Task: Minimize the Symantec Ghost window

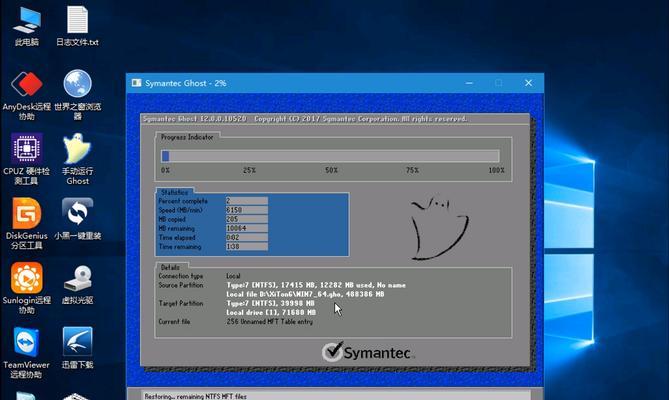Action: coord(469,83)
